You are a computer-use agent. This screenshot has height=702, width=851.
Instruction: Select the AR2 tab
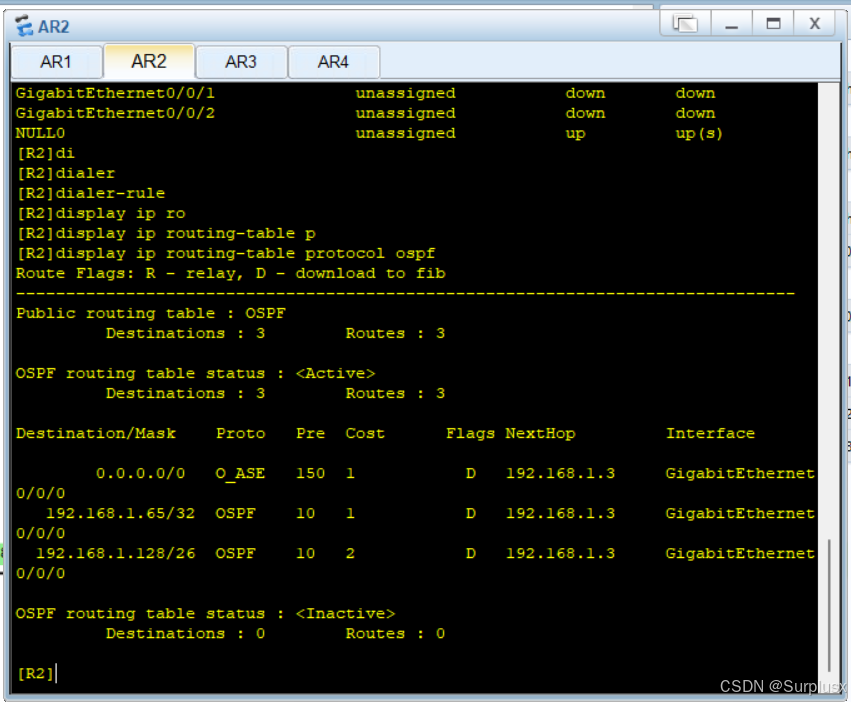[149, 61]
